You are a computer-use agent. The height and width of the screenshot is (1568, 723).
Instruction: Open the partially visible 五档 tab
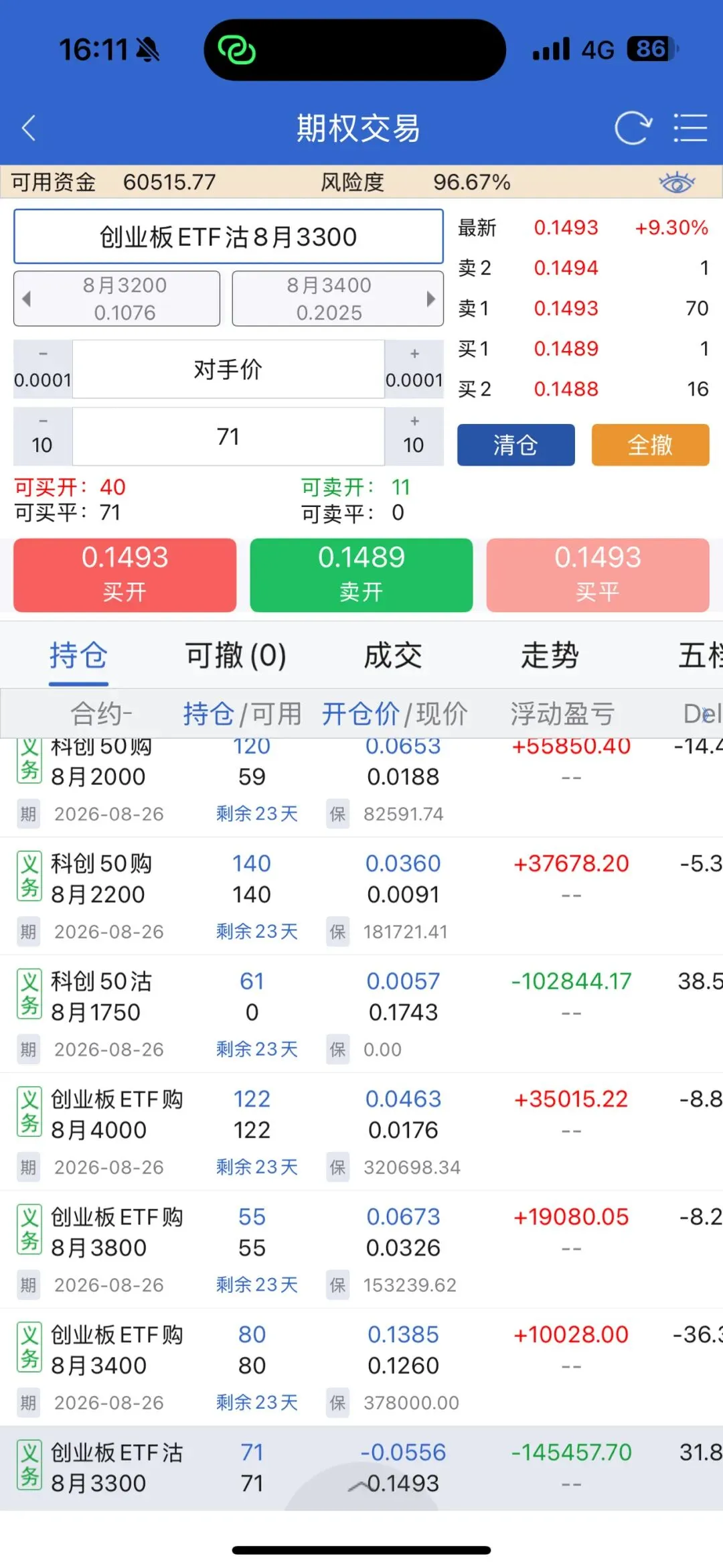coord(700,655)
